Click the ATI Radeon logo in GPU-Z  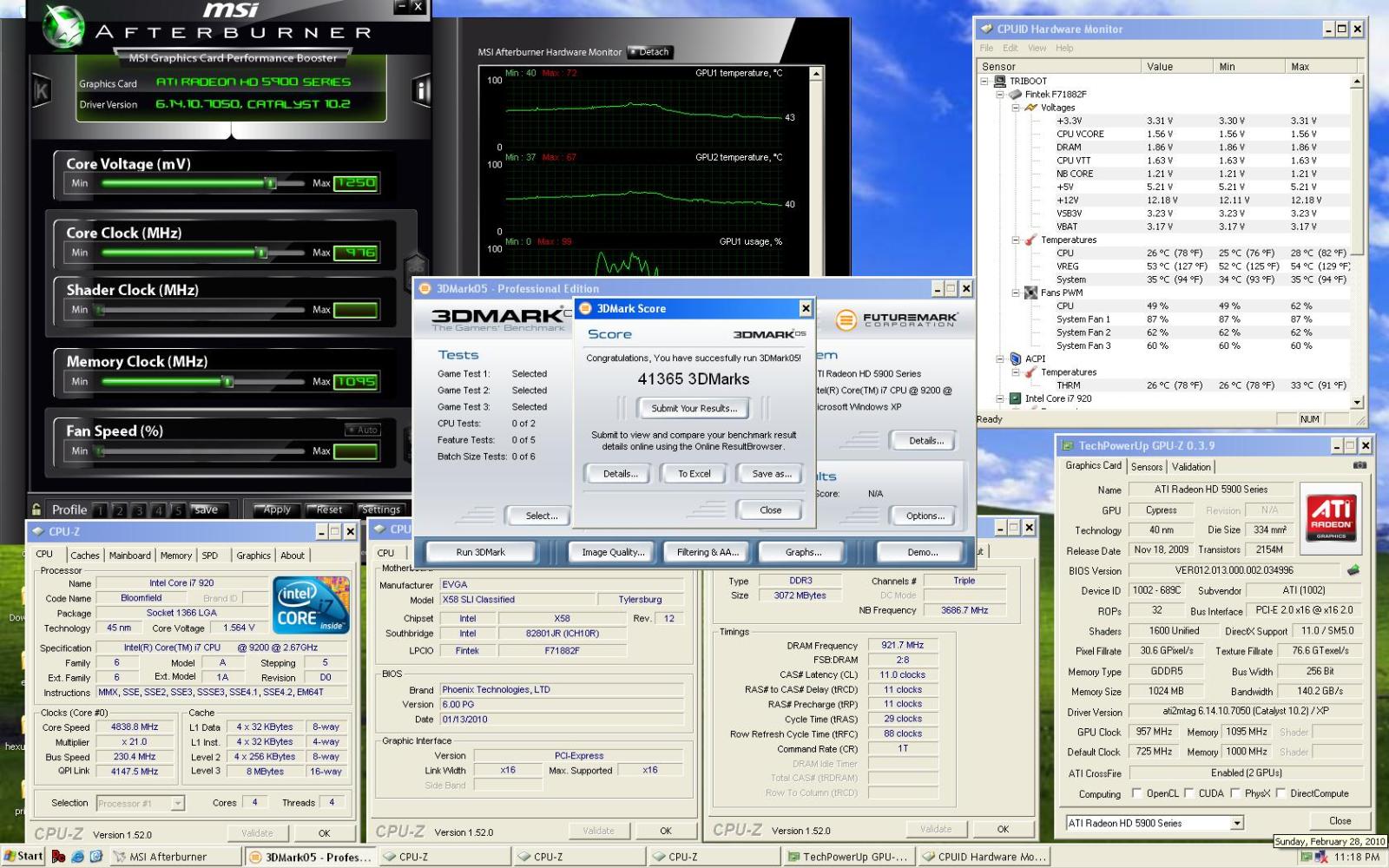[x=1331, y=518]
